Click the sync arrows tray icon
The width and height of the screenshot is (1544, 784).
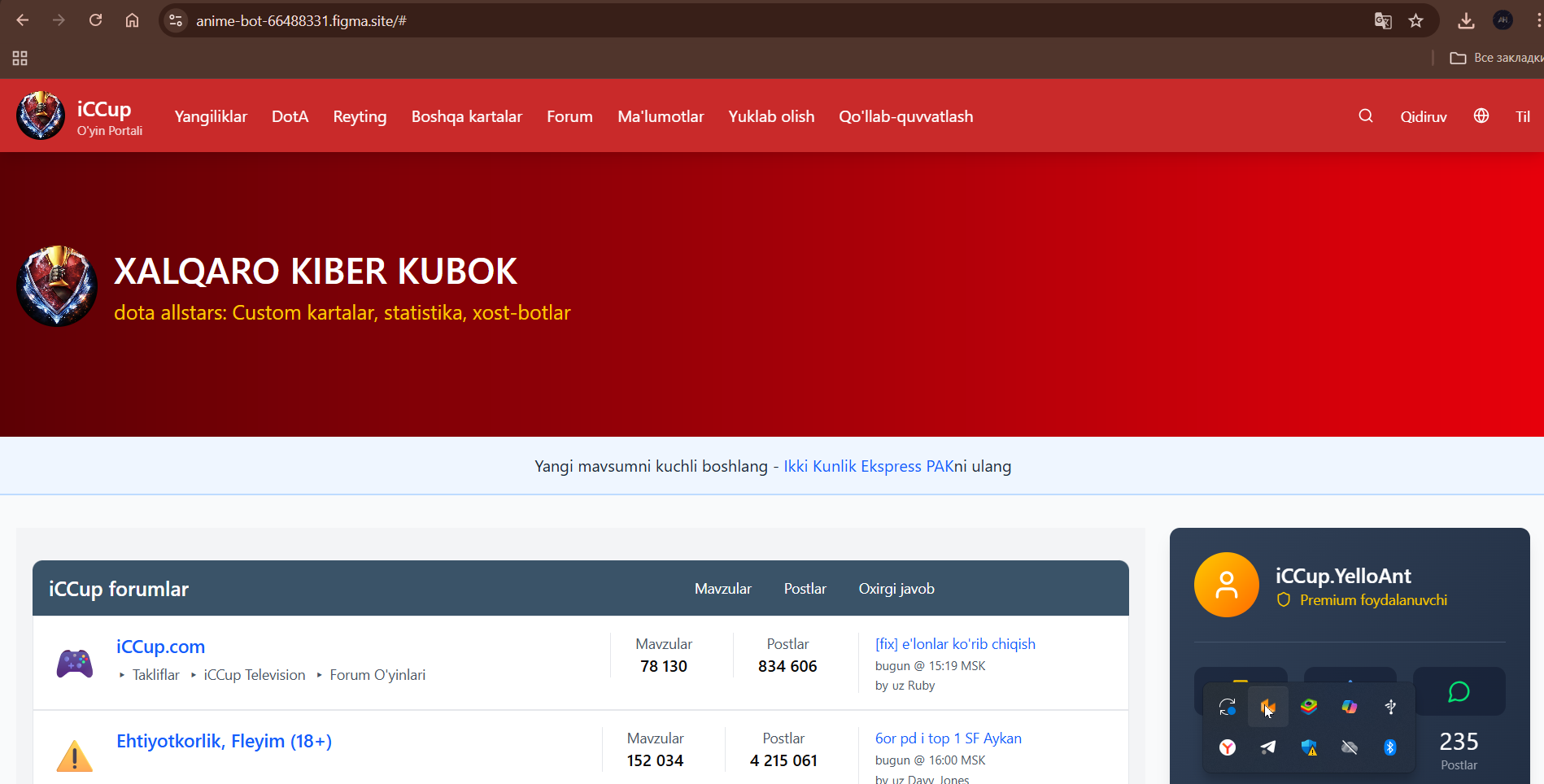1228,707
